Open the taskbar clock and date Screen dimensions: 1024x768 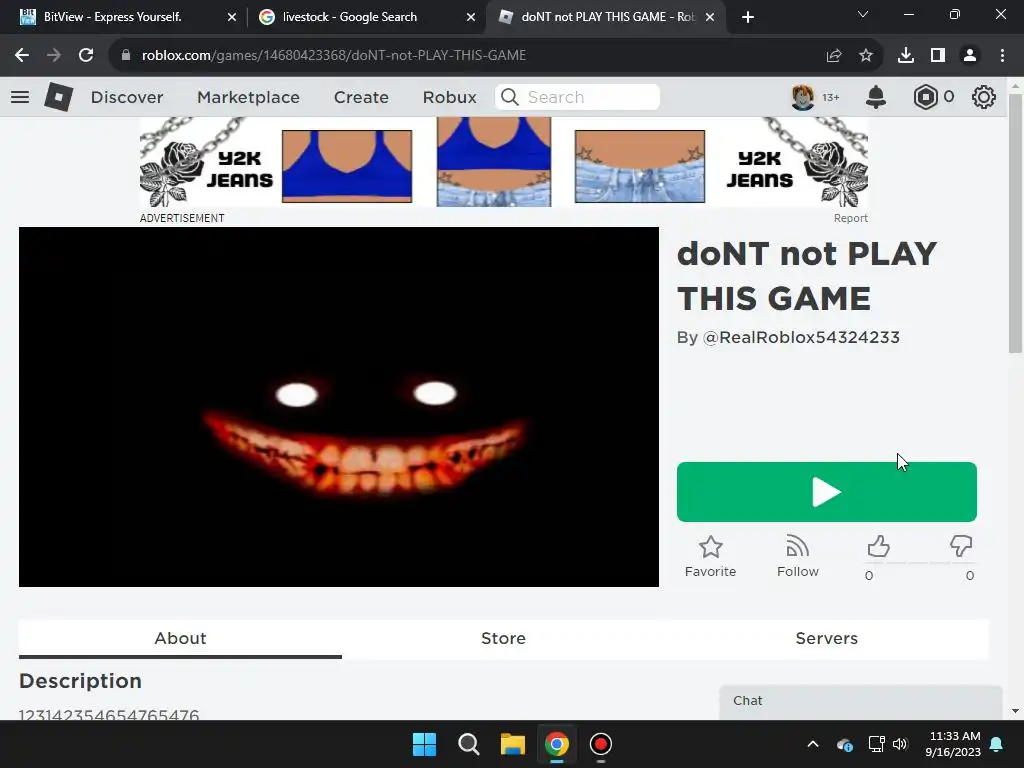tap(953, 744)
